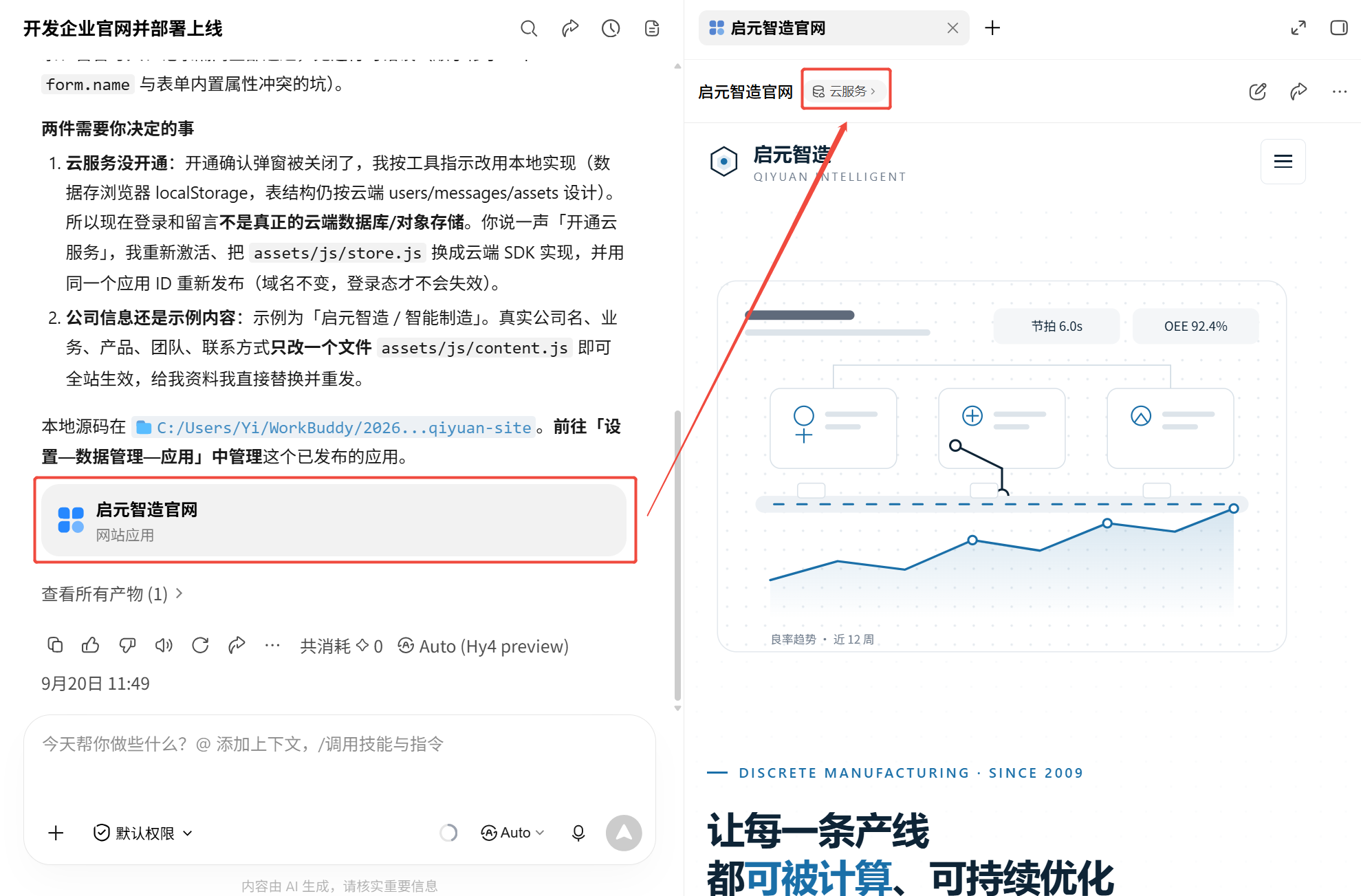Image resolution: width=1361 pixels, height=896 pixels.
Task: Click the DISCRETE MANUFACTURING · SINCE 2009 tagline
Action: pos(911,773)
